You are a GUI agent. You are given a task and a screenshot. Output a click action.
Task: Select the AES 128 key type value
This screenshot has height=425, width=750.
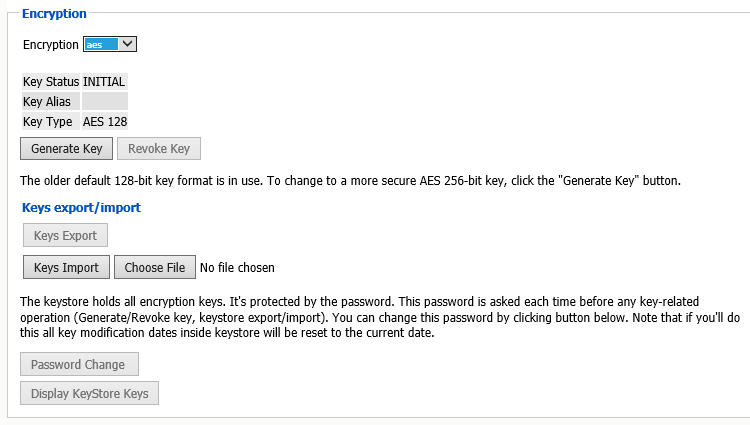pos(105,121)
